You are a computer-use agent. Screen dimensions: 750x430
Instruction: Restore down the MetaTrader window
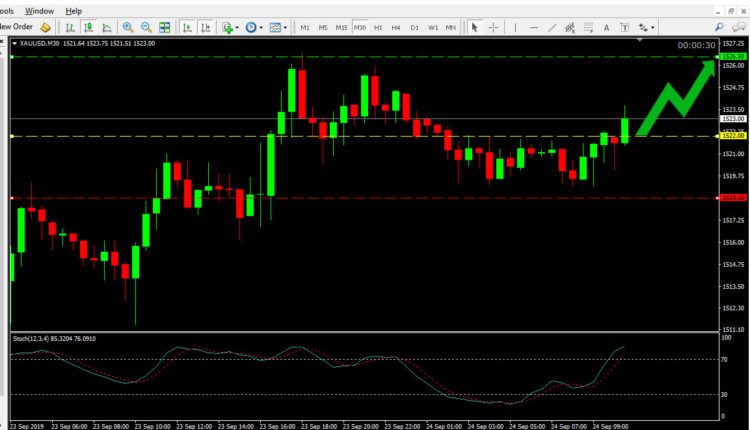click(730, 11)
